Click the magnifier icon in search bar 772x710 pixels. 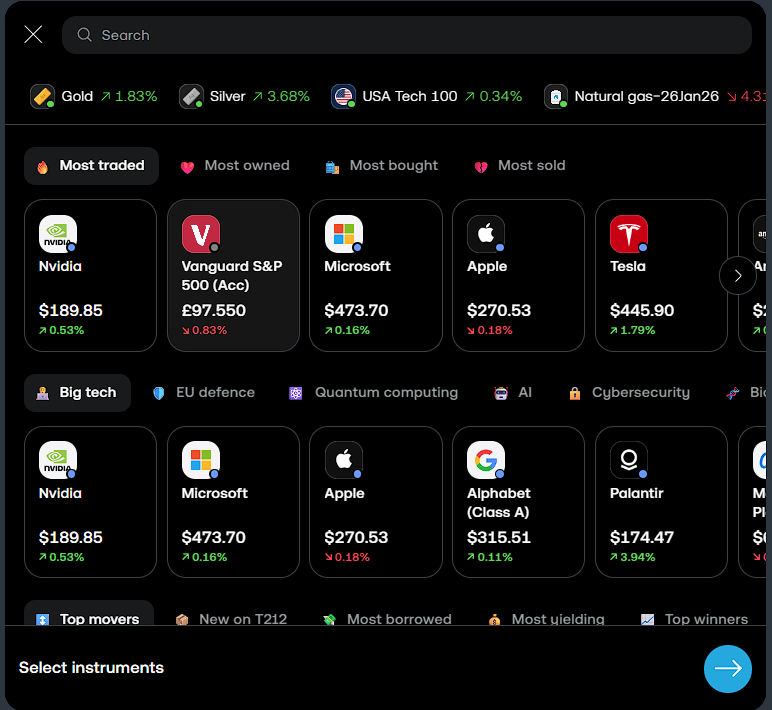(85, 34)
